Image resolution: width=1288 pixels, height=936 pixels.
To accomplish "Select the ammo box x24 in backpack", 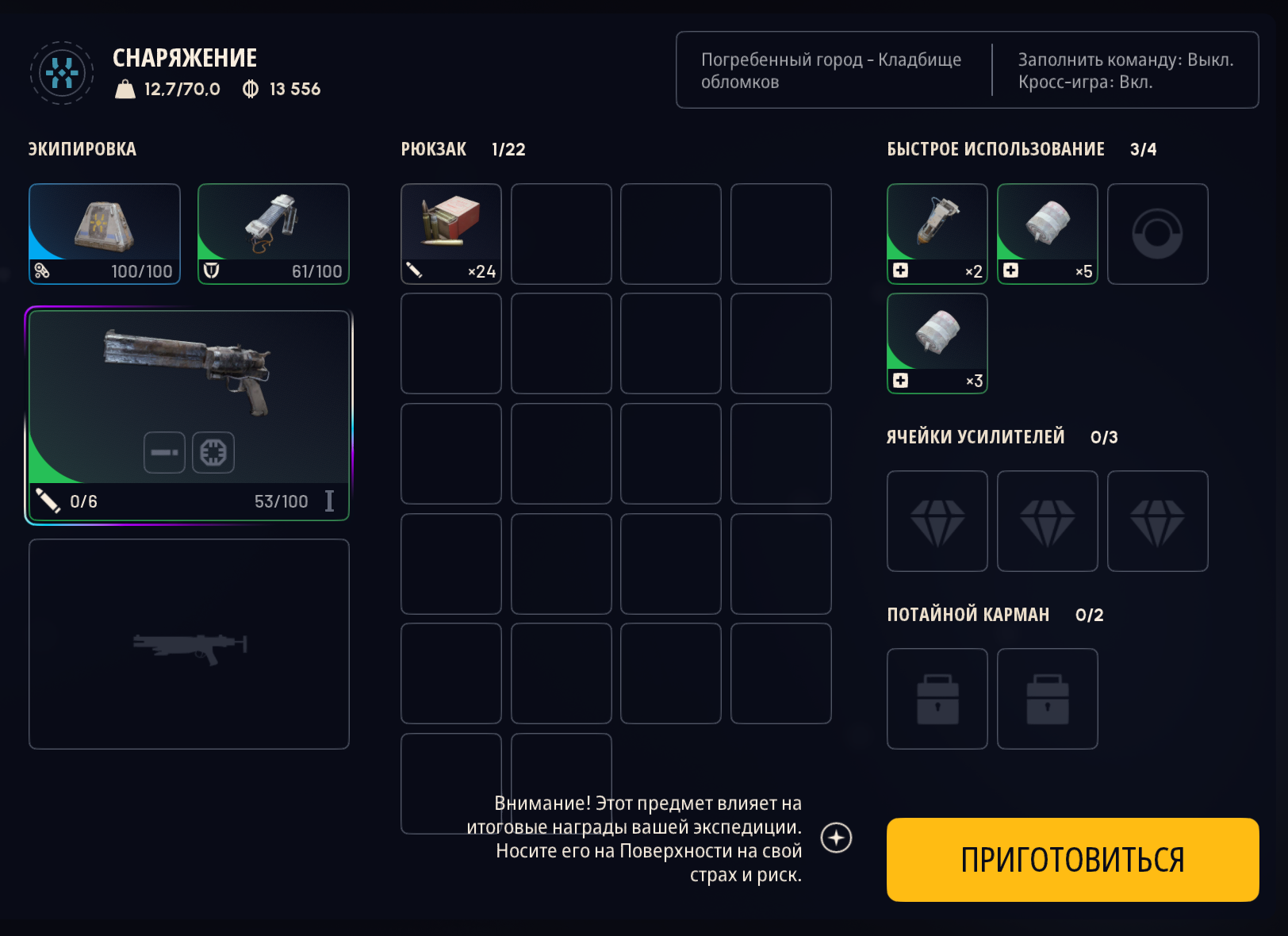I will pos(451,234).
